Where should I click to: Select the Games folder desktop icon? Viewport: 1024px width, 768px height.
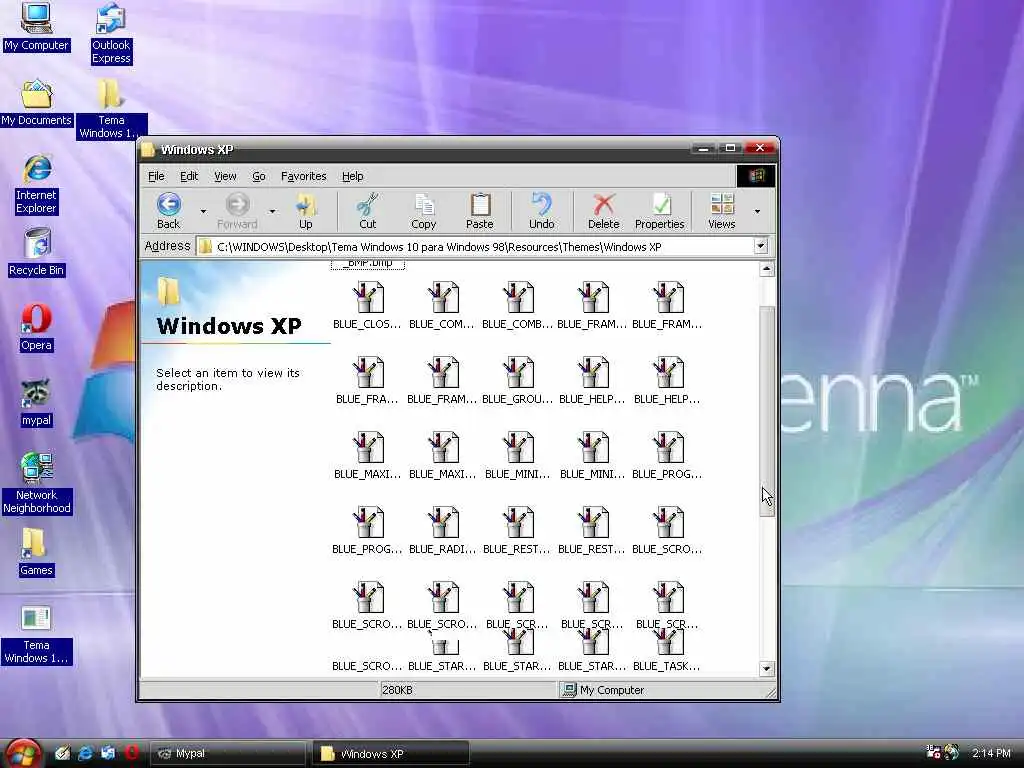[36, 552]
